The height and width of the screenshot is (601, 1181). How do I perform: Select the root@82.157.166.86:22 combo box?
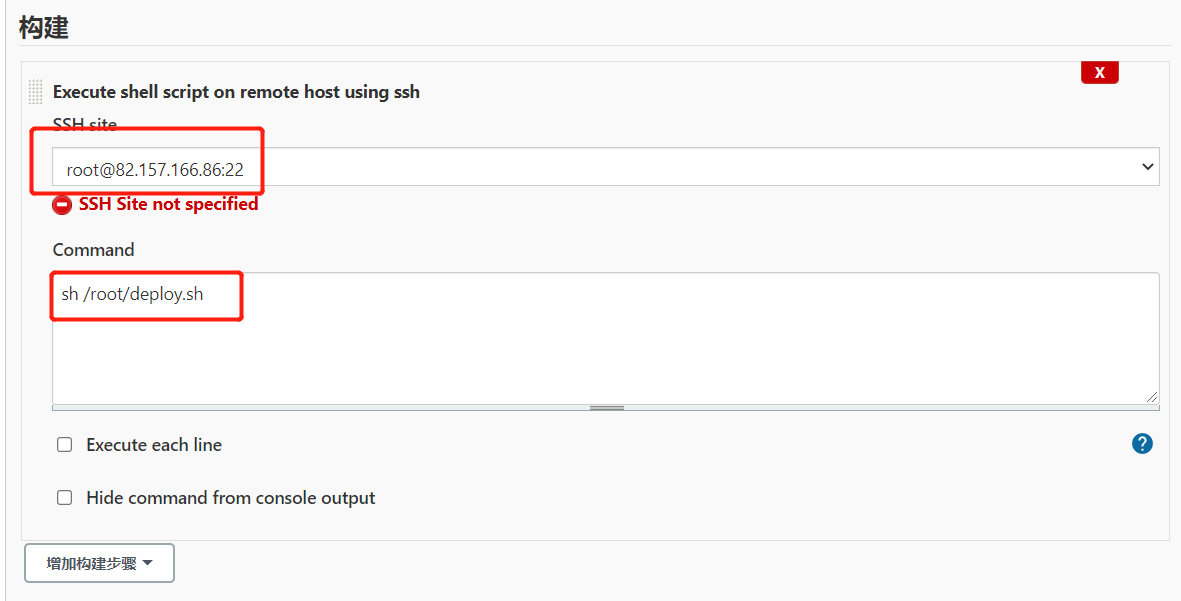(x=606, y=167)
